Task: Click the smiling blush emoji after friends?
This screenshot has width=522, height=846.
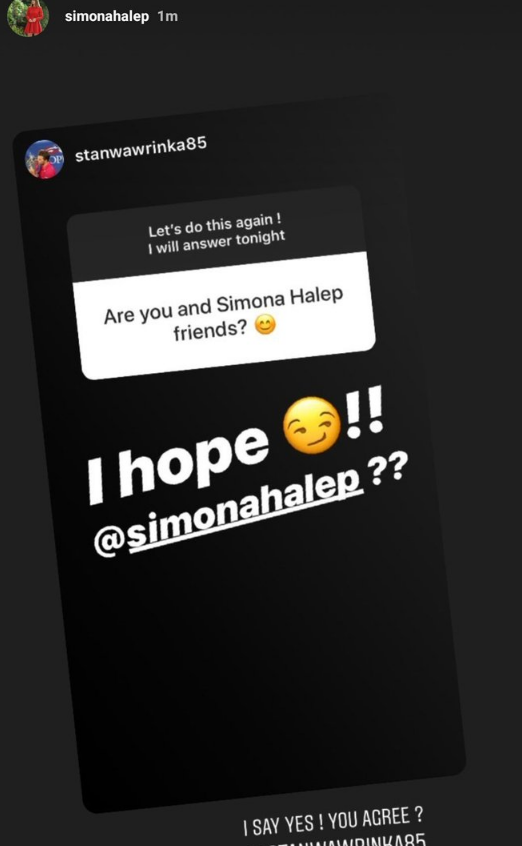Action: pos(265,325)
